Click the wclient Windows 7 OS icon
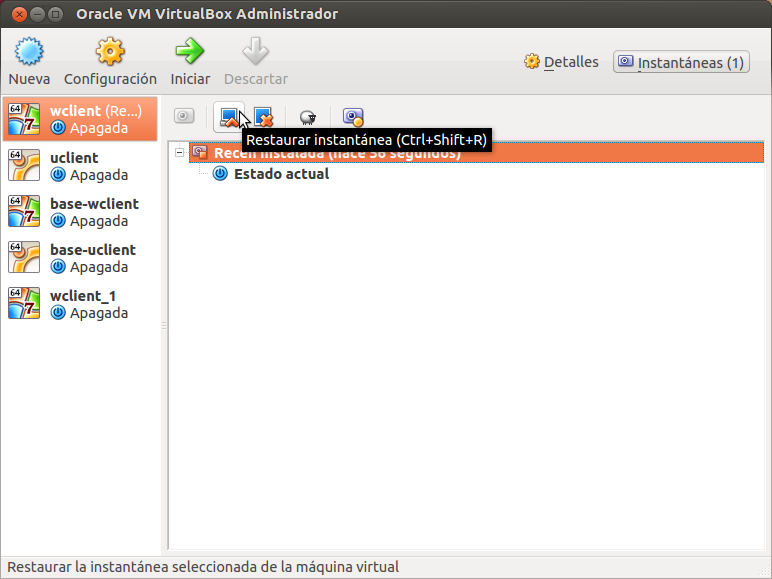This screenshot has width=772, height=579. (24, 119)
